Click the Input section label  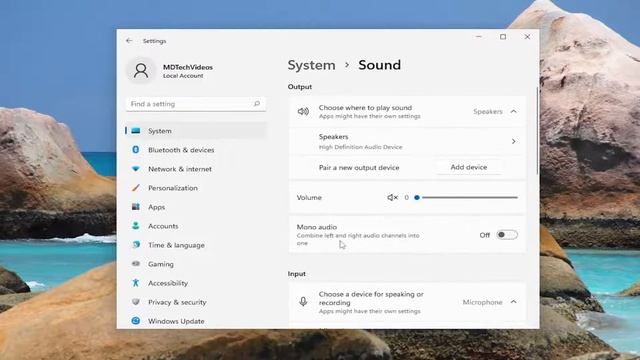297,273
